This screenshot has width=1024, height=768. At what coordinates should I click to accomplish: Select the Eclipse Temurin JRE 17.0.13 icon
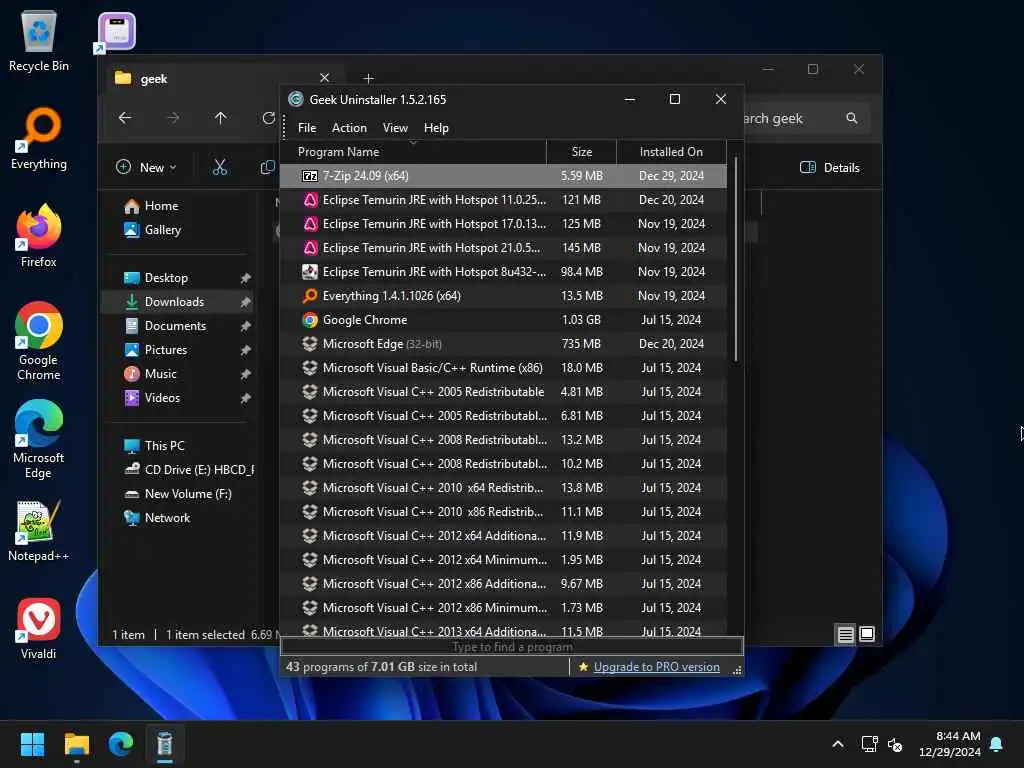(x=310, y=224)
